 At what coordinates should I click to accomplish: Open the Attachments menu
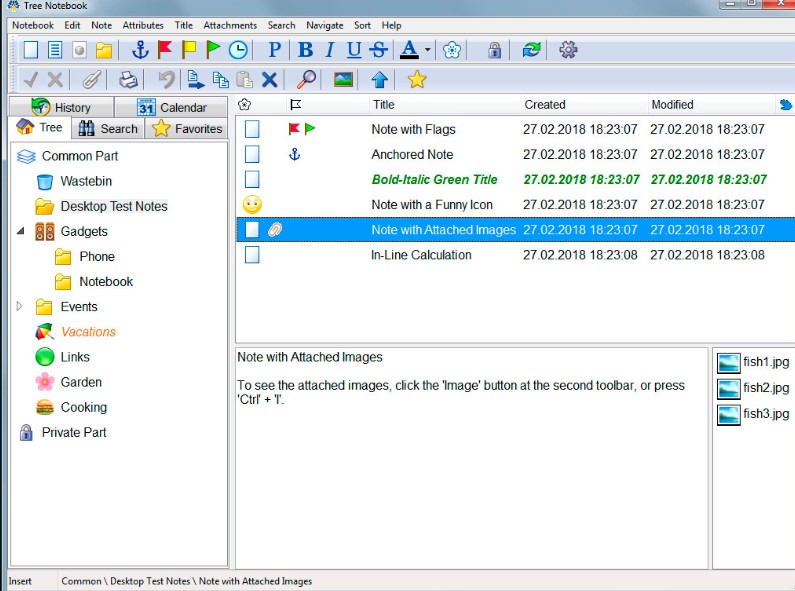coord(230,25)
